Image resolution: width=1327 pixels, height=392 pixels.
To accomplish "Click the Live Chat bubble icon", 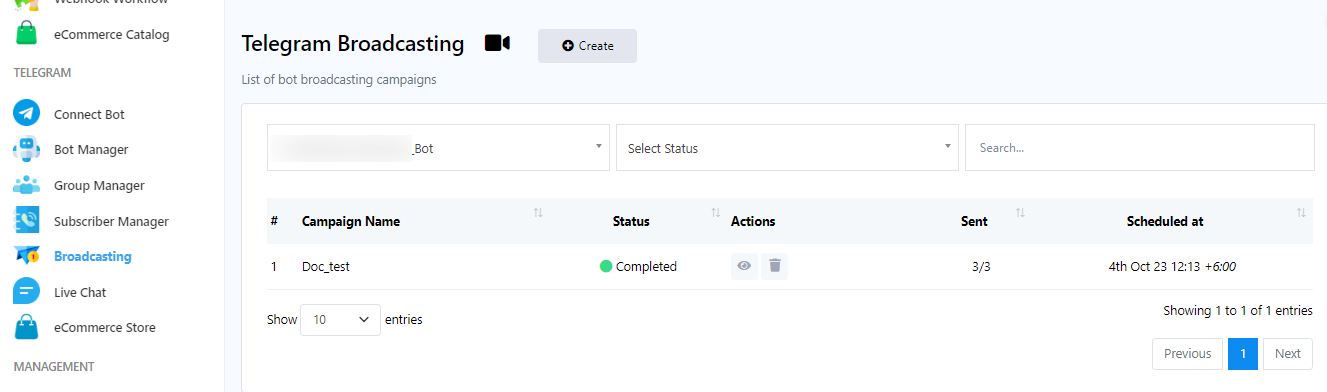I will pos(26,292).
